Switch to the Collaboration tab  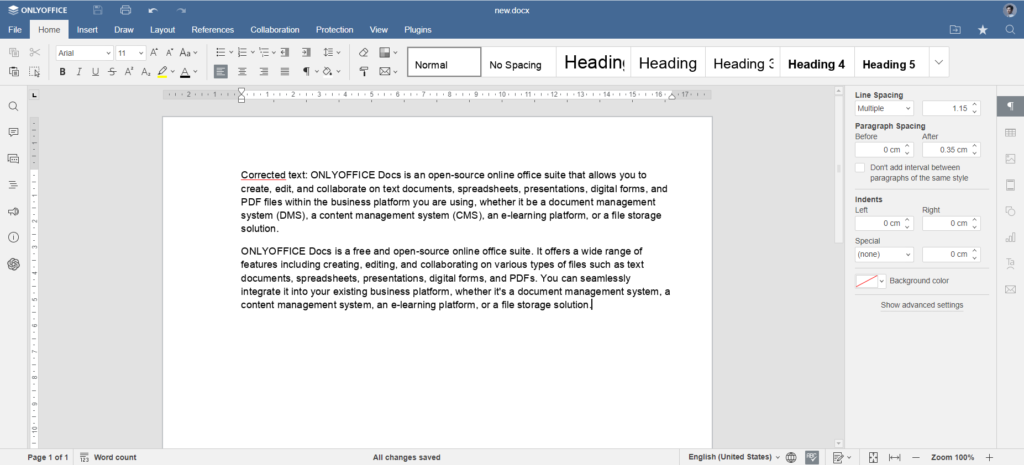click(x=275, y=29)
